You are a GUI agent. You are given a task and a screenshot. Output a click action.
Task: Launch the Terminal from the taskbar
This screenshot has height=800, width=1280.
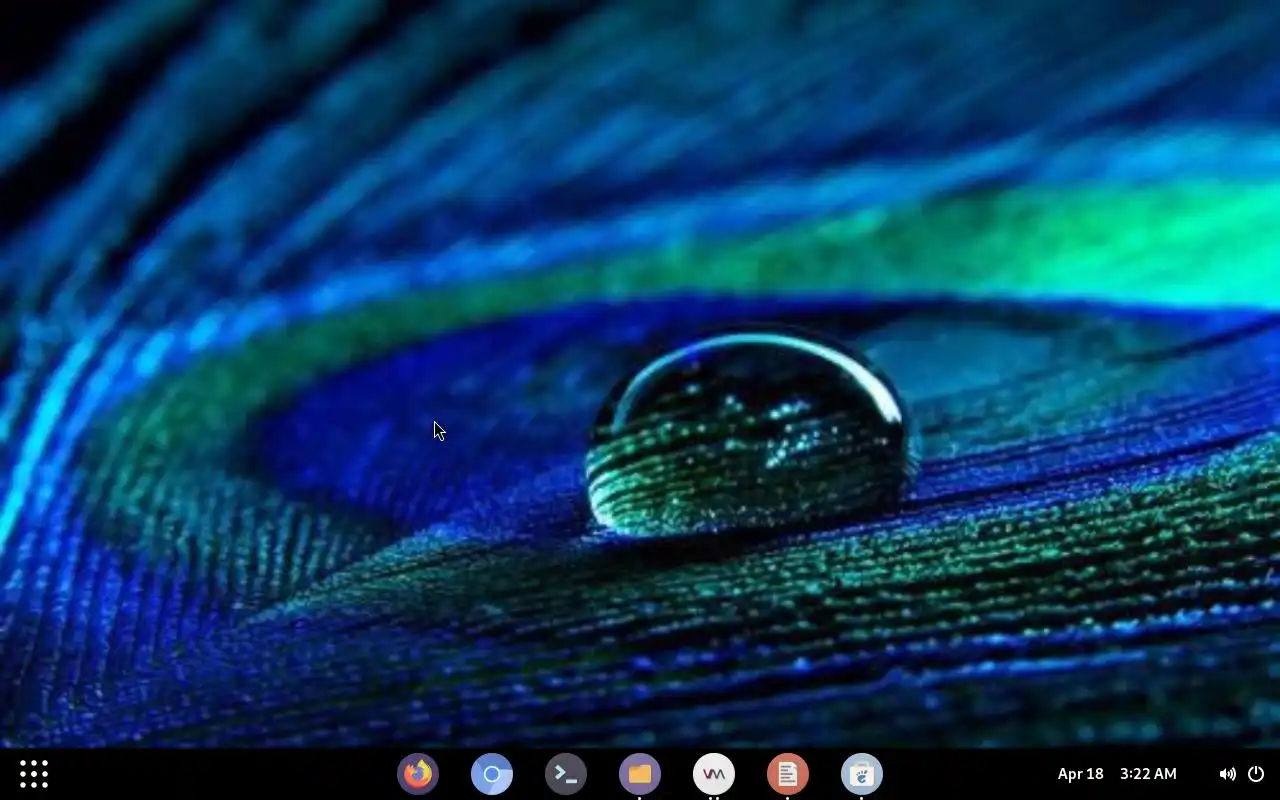[x=566, y=774]
